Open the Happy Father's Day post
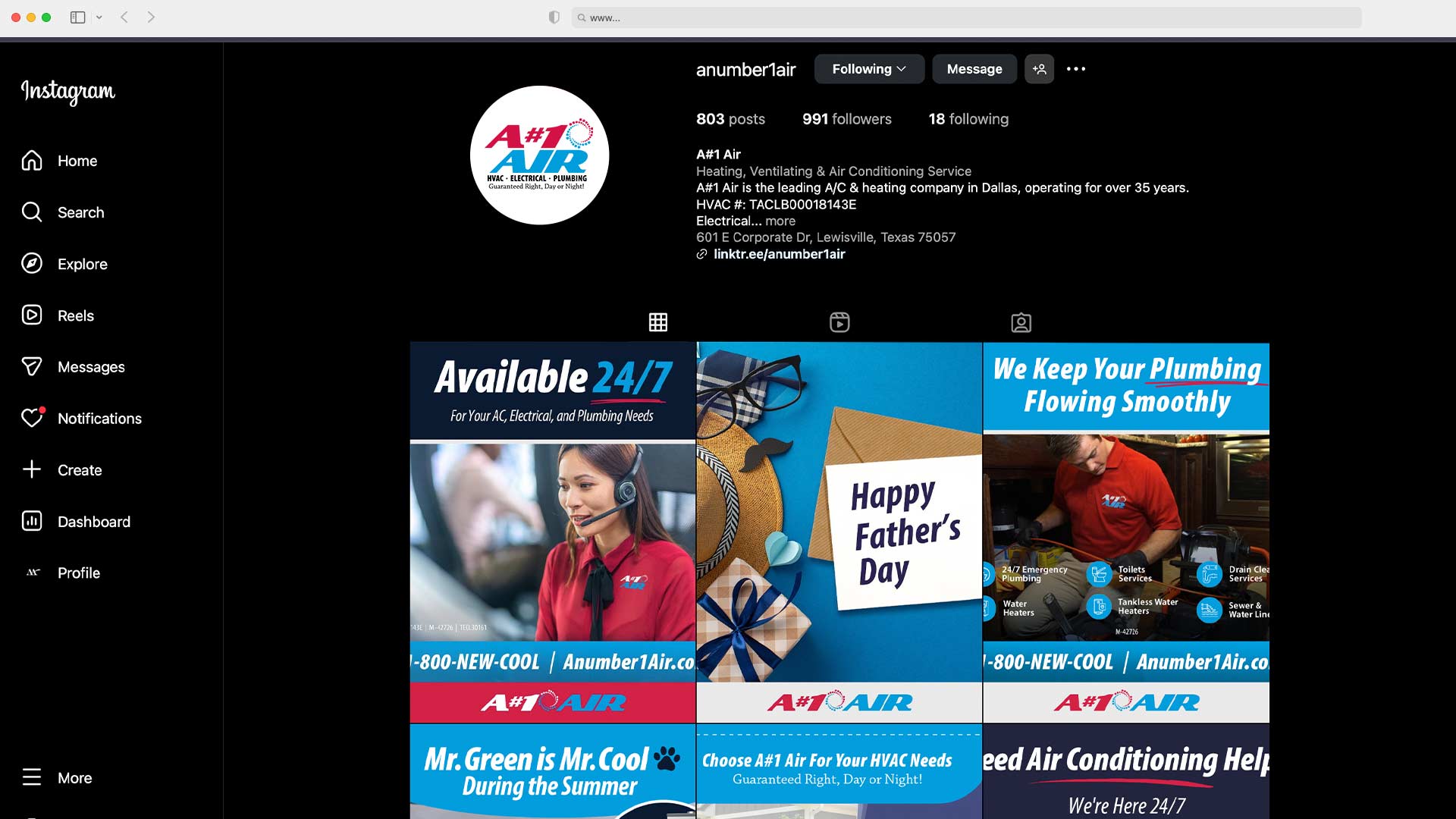This screenshot has width=1456, height=819. (x=839, y=531)
